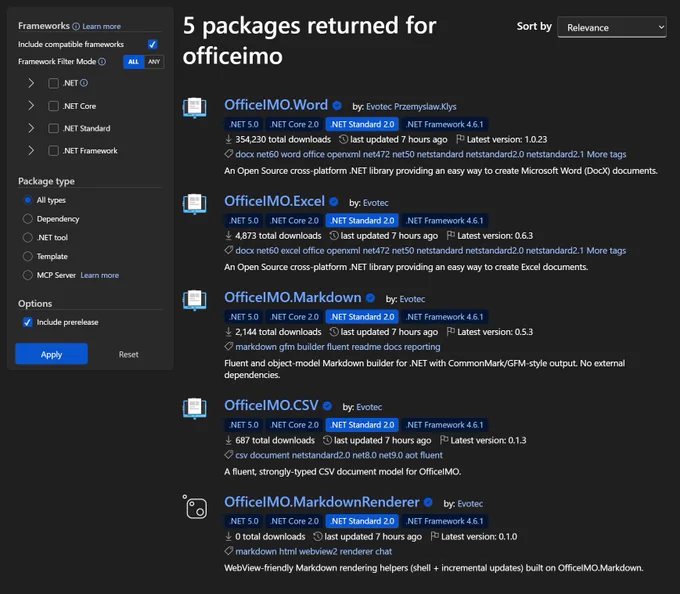The width and height of the screenshot is (680, 594).
Task: Open Learn more link beside MCP Server
Action: pyautogui.click(x=99, y=275)
